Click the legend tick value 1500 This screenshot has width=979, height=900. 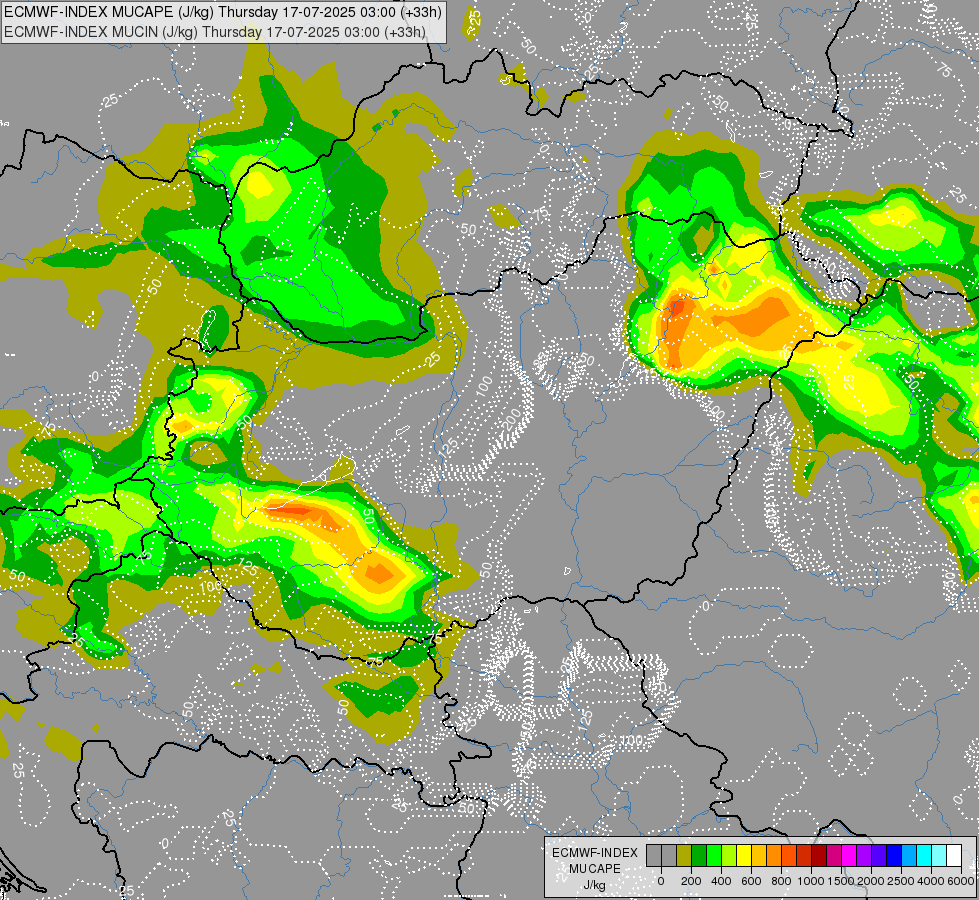point(841,881)
